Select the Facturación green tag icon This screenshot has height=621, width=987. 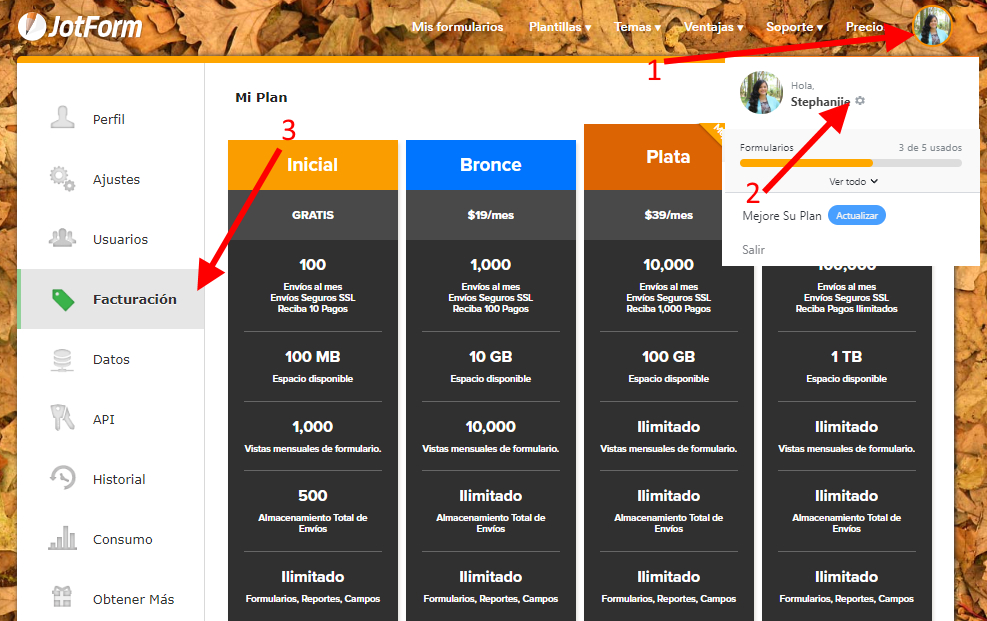click(63, 299)
